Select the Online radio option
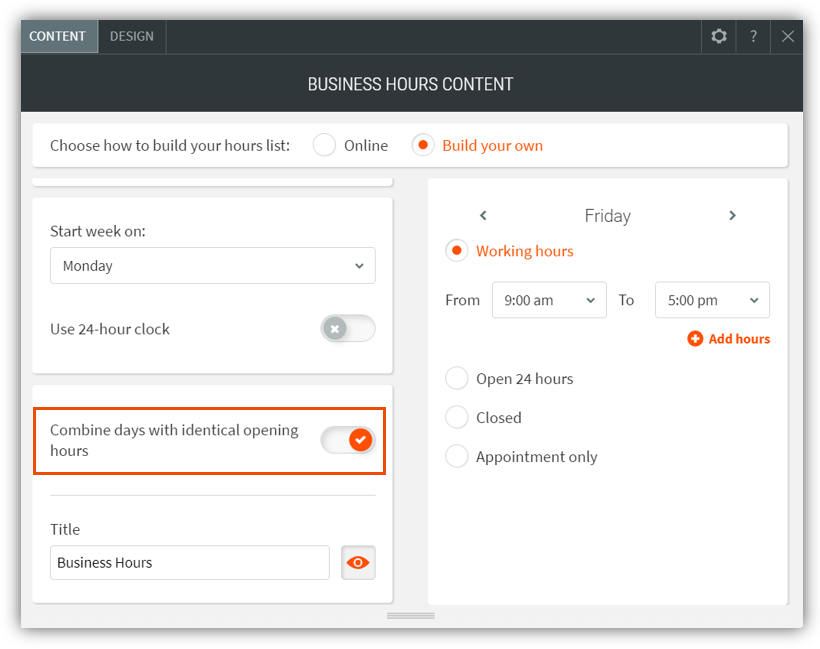The width and height of the screenshot is (820, 649). 324,145
